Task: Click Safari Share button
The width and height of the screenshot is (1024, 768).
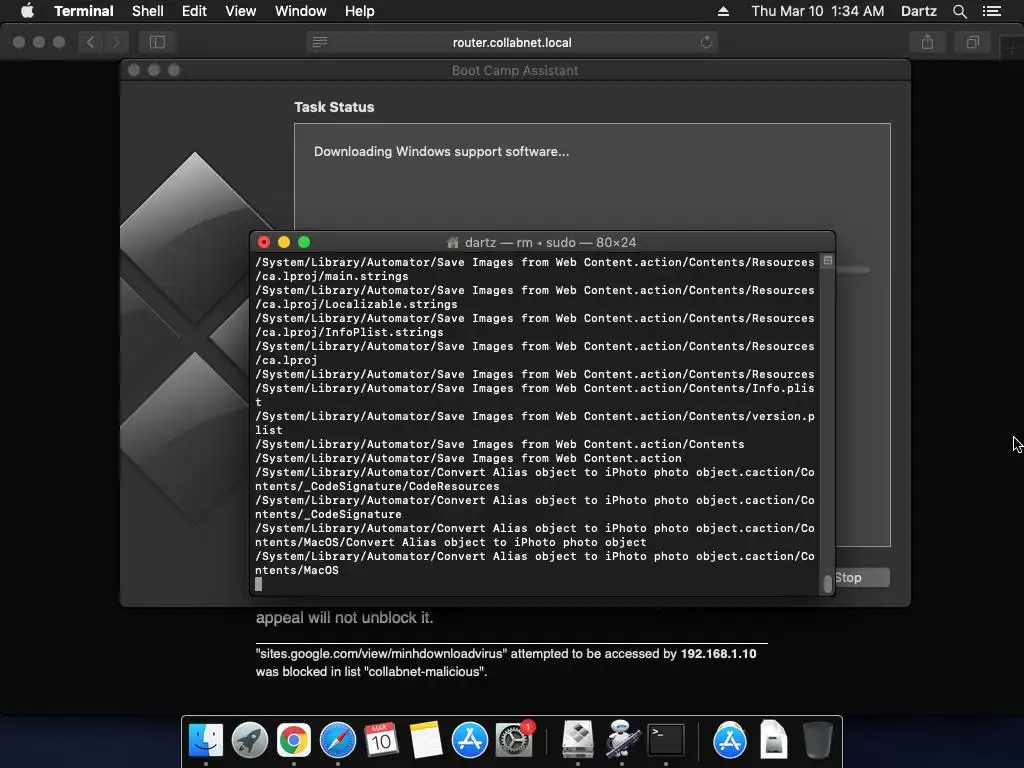Action: (927, 42)
